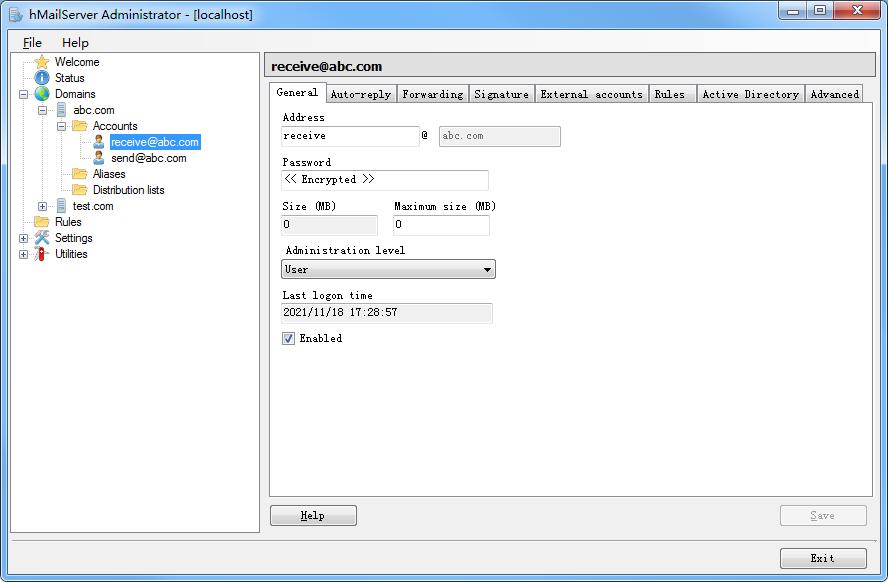
Task: Select receive@abc.com account in tree
Action: (x=155, y=142)
